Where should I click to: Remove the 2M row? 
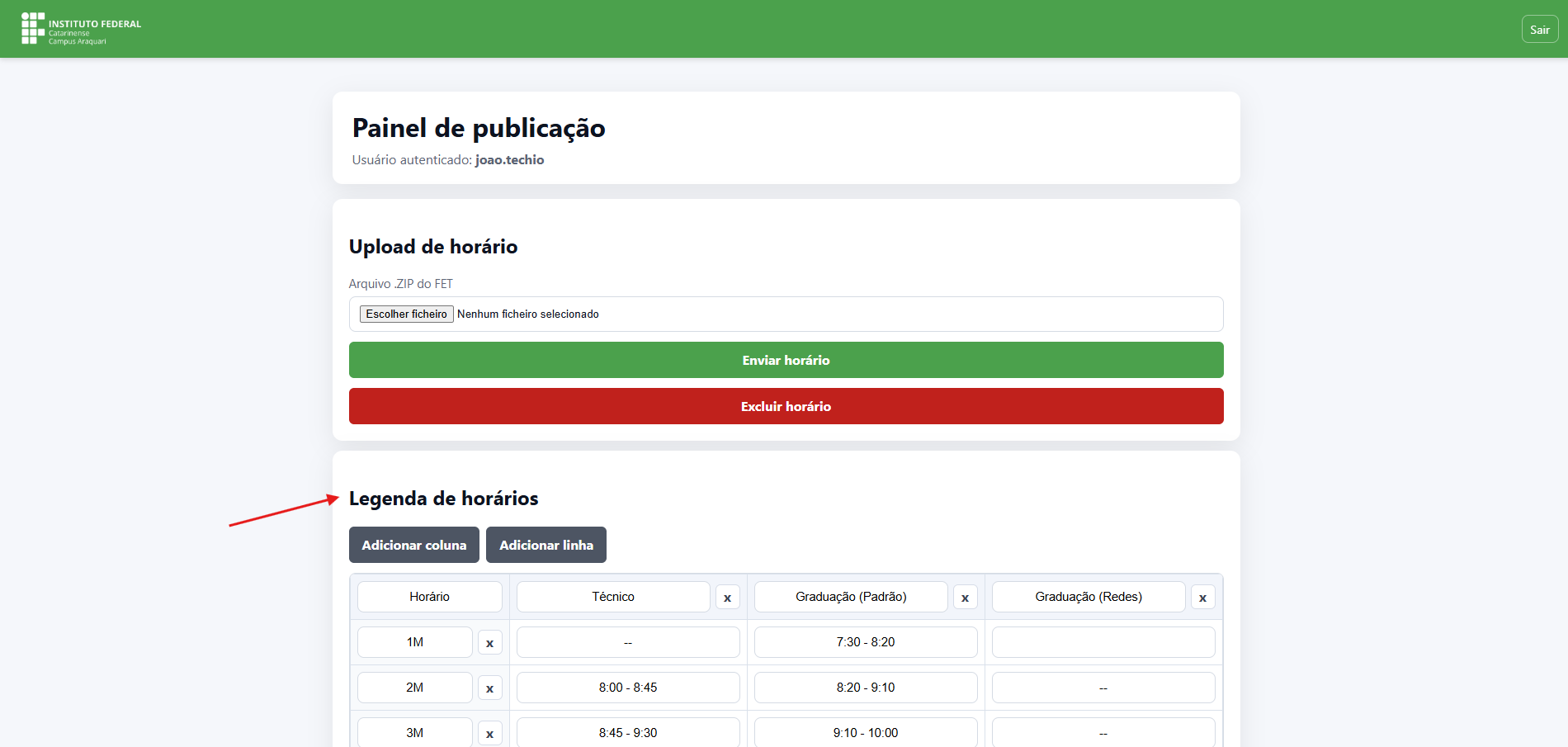point(489,688)
